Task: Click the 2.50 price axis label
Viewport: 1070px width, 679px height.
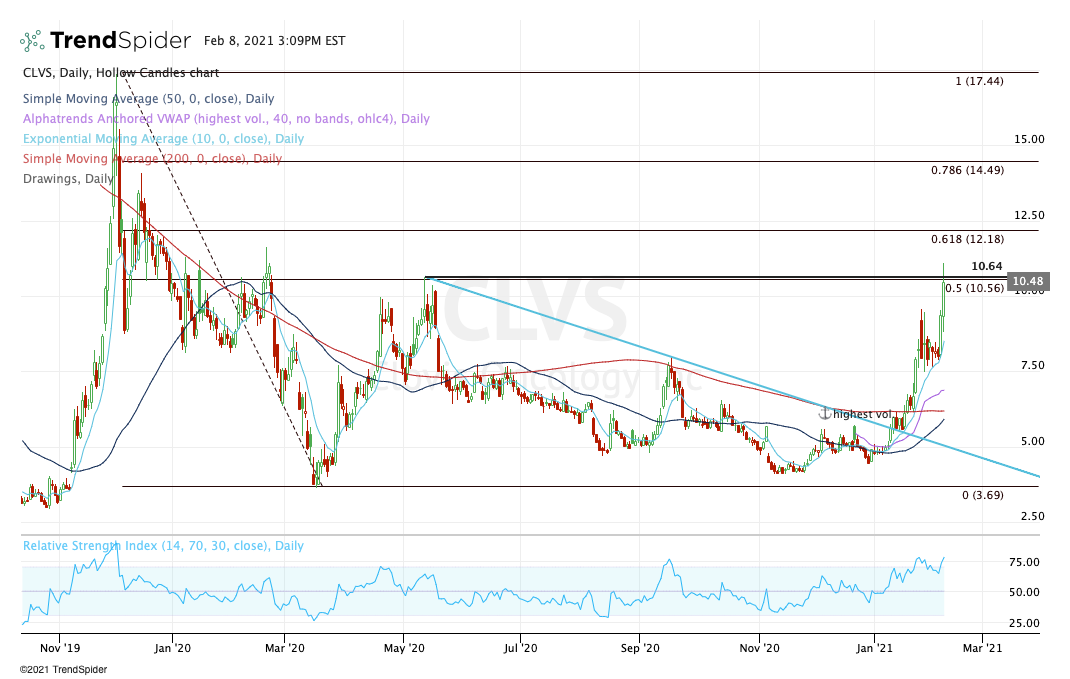Action: point(1032,516)
